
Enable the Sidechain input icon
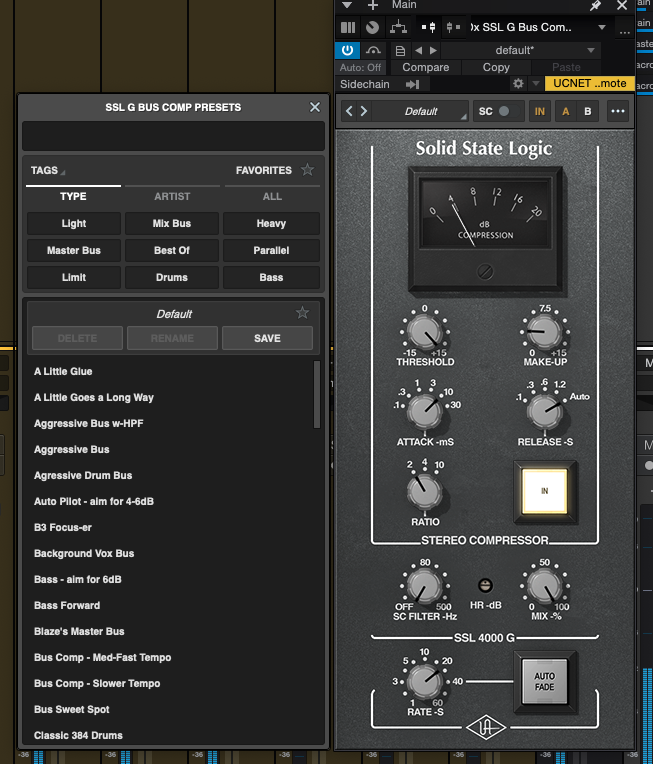(x=412, y=84)
